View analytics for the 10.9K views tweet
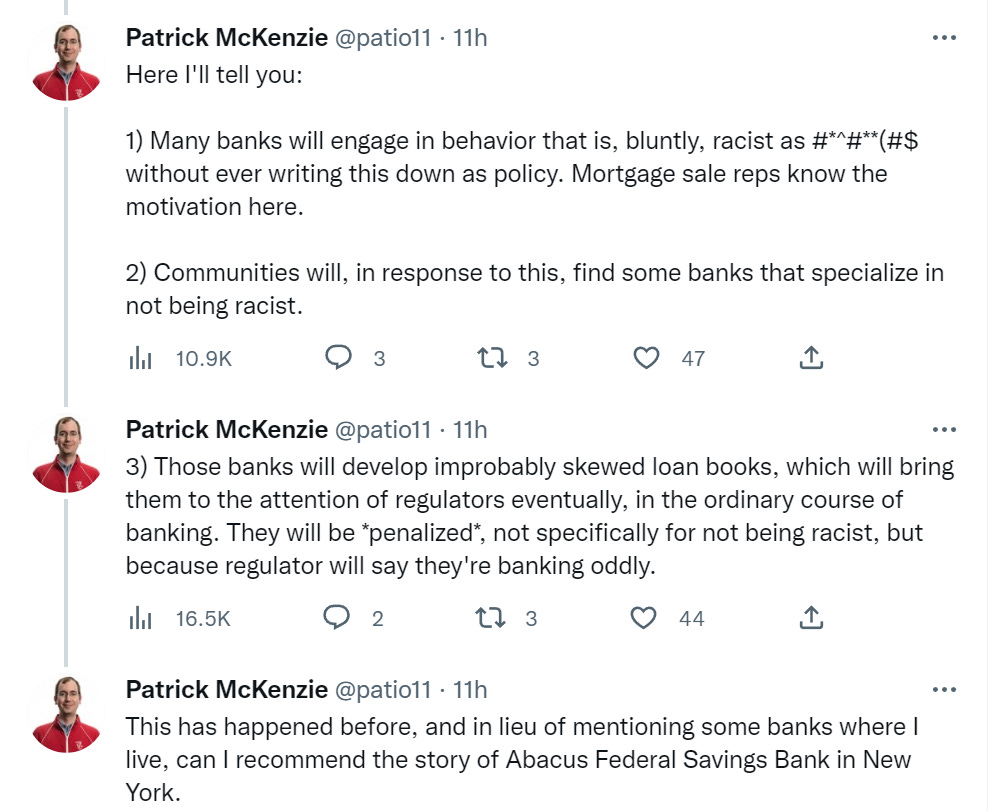The height and width of the screenshot is (811, 990). [x=139, y=358]
